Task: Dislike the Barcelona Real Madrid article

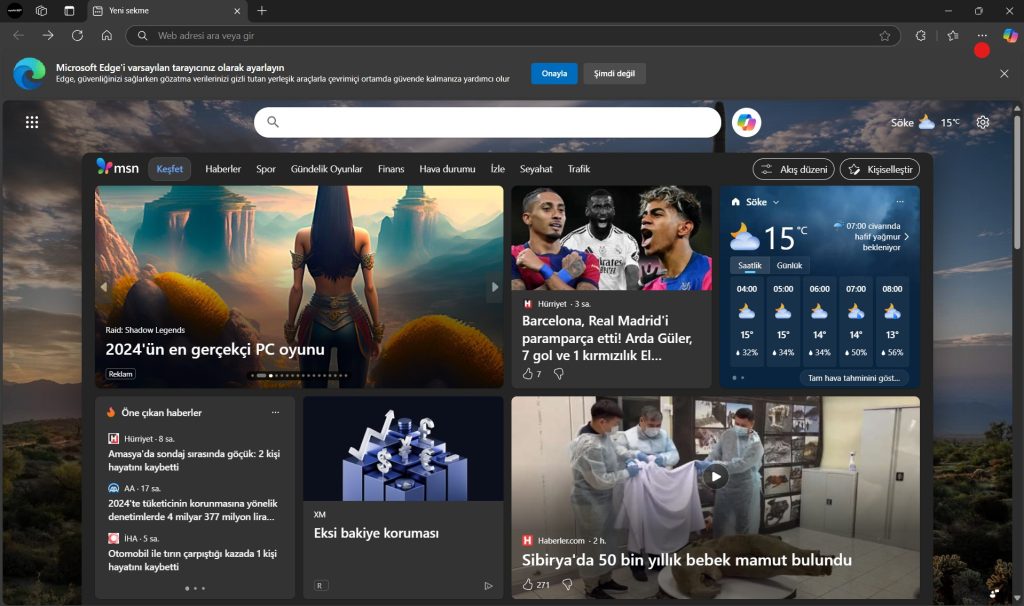Action: click(559, 374)
